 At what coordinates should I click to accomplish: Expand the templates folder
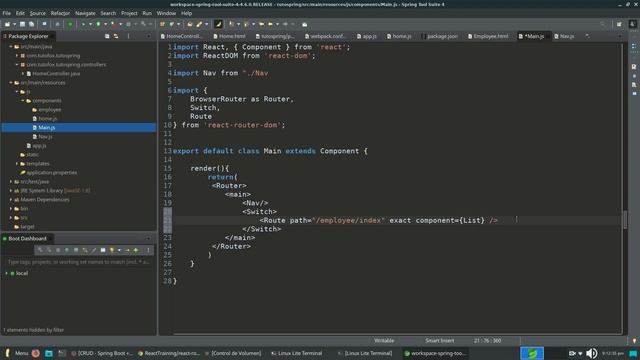(17, 164)
